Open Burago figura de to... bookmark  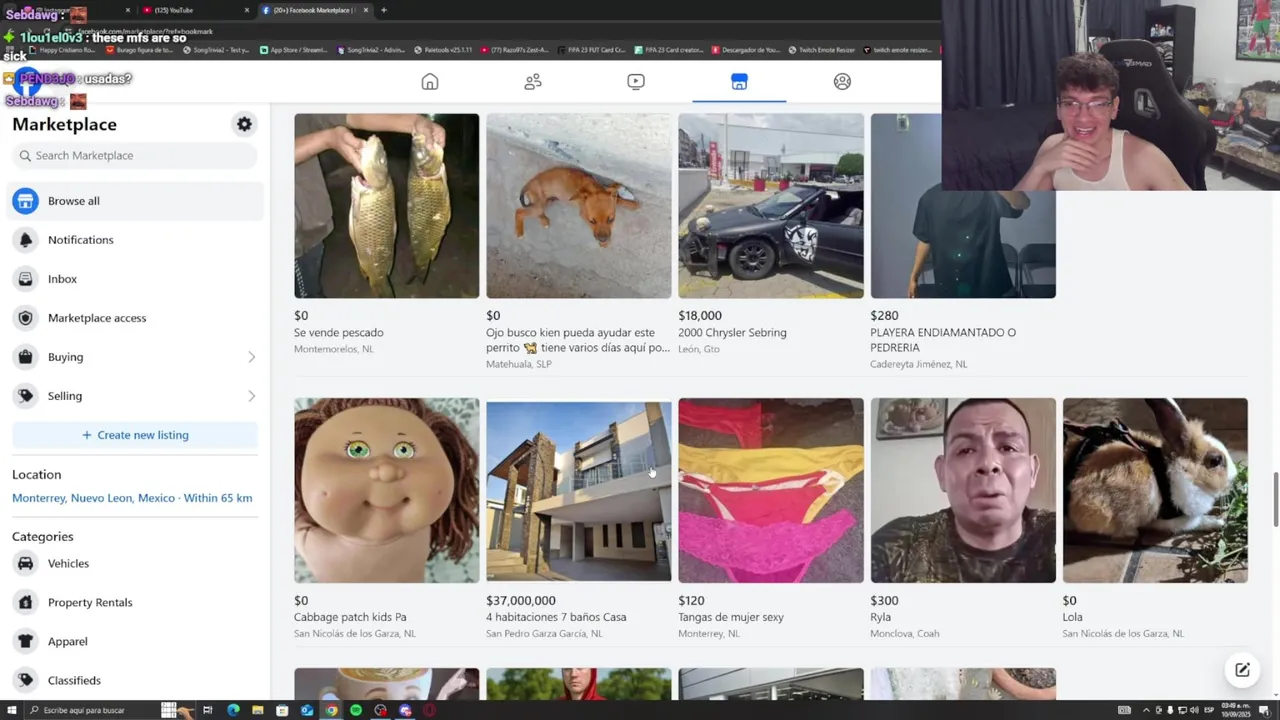[x=140, y=50]
